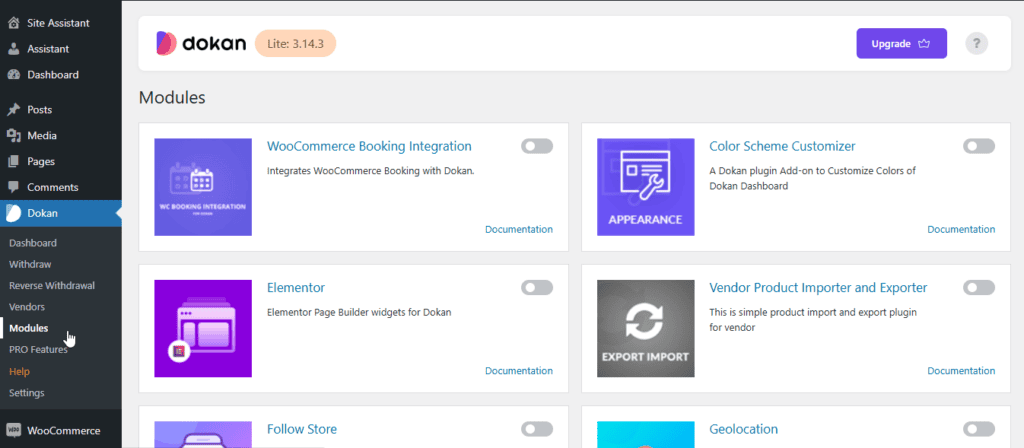1024x448 pixels.
Task: Enable the Geolocation module
Action: pos(979,429)
